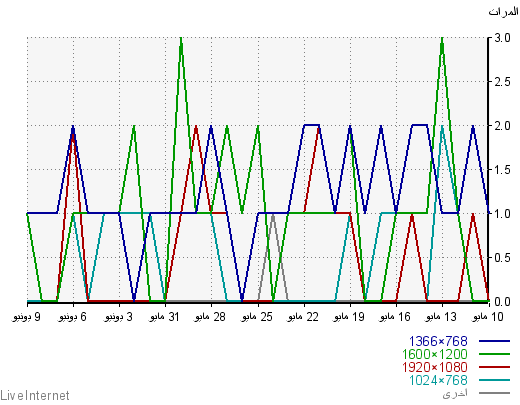Click the 1024×768 legend label
Image resolution: width=520 pixels, height=405 pixels.
[x=438, y=380]
